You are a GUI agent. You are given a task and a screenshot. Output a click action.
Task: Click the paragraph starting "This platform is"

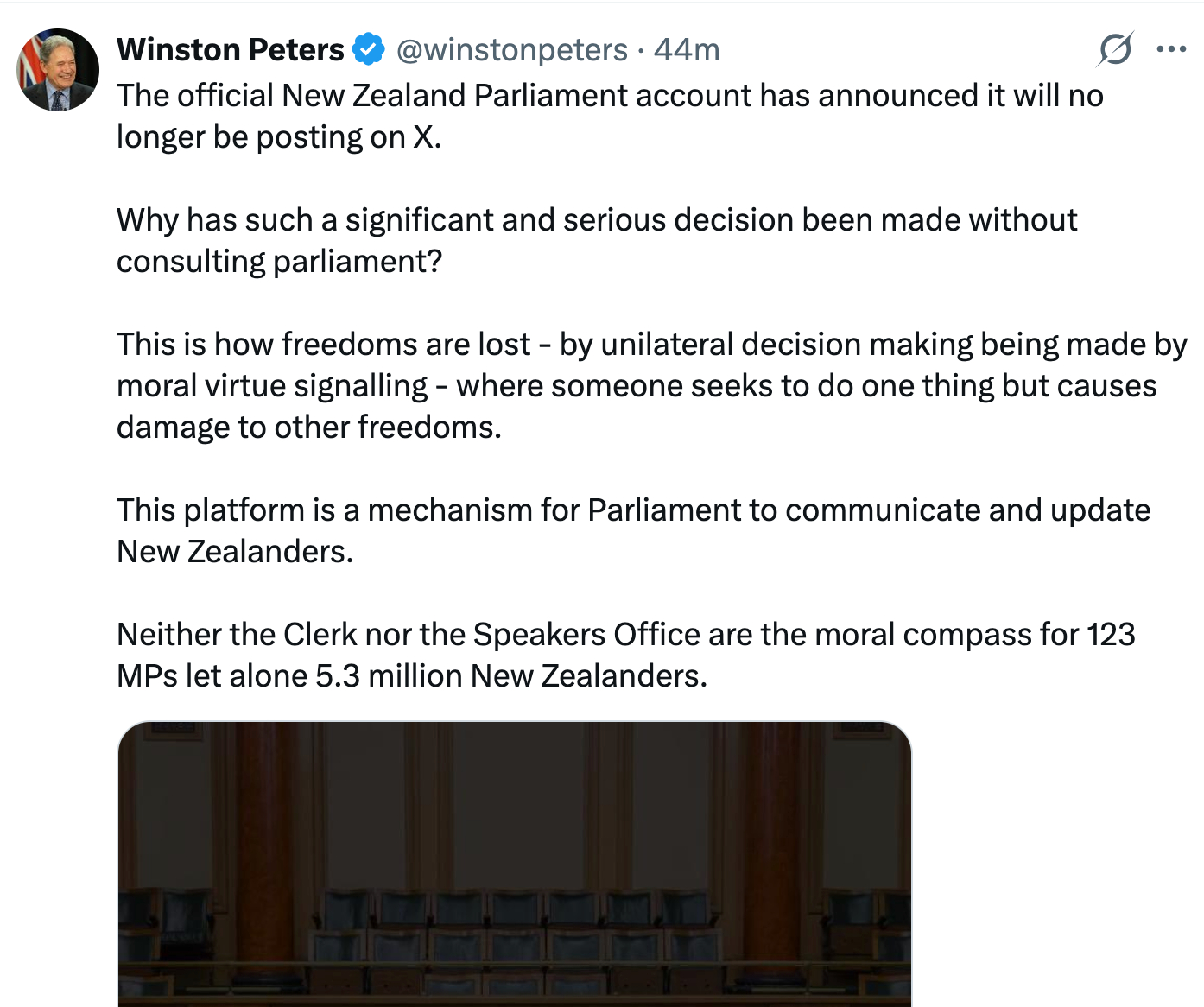633,510
